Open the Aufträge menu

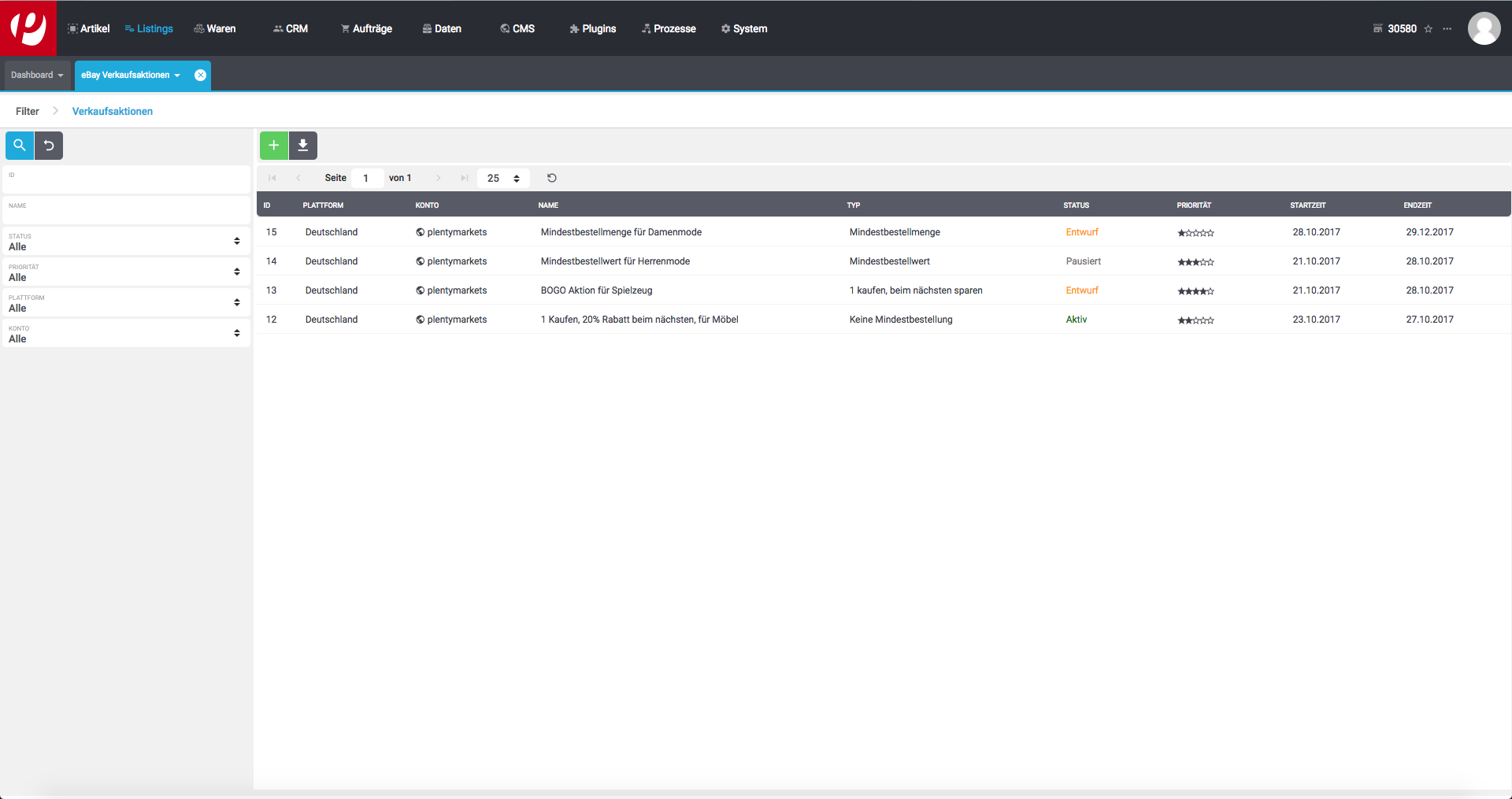pyautogui.click(x=366, y=28)
